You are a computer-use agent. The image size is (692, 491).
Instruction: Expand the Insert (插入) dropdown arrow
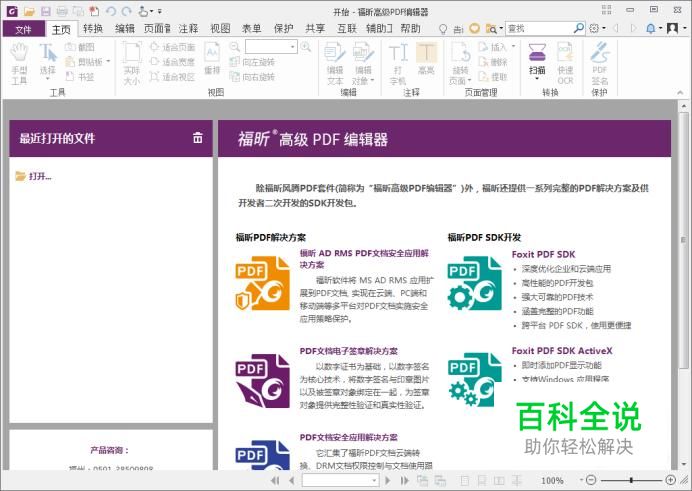coord(513,46)
